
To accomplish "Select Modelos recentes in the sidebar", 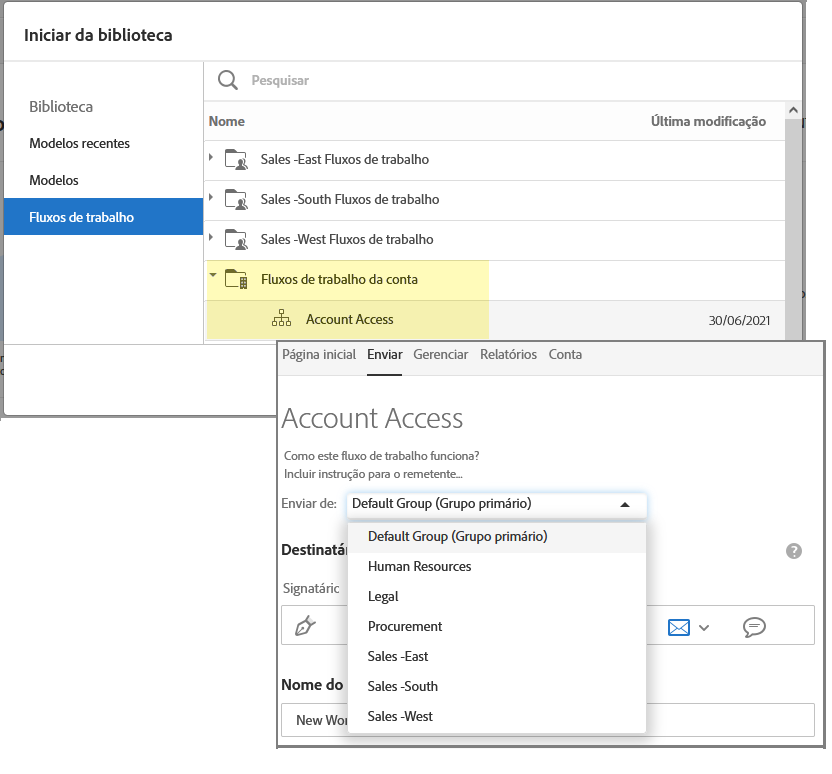I will [80, 143].
